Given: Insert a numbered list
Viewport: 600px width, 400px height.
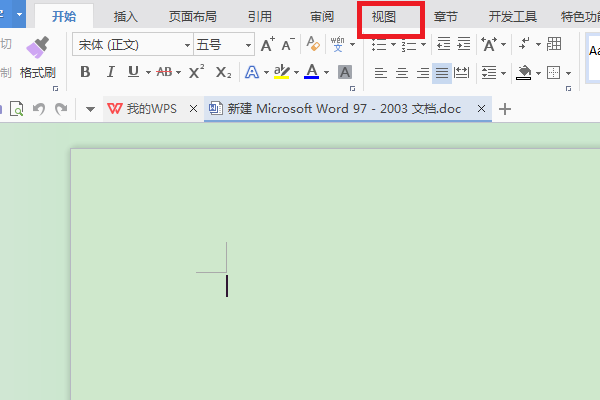Looking at the screenshot, I should click(x=409, y=45).
